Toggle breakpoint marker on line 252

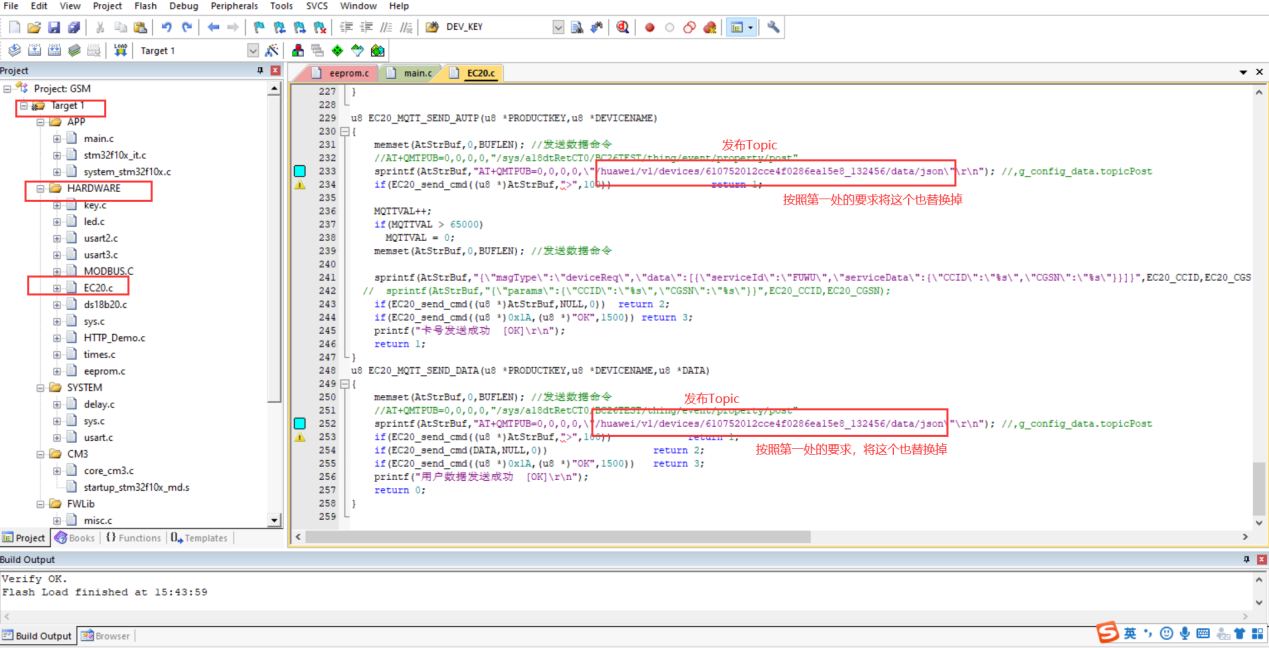[x=299, y=424]
